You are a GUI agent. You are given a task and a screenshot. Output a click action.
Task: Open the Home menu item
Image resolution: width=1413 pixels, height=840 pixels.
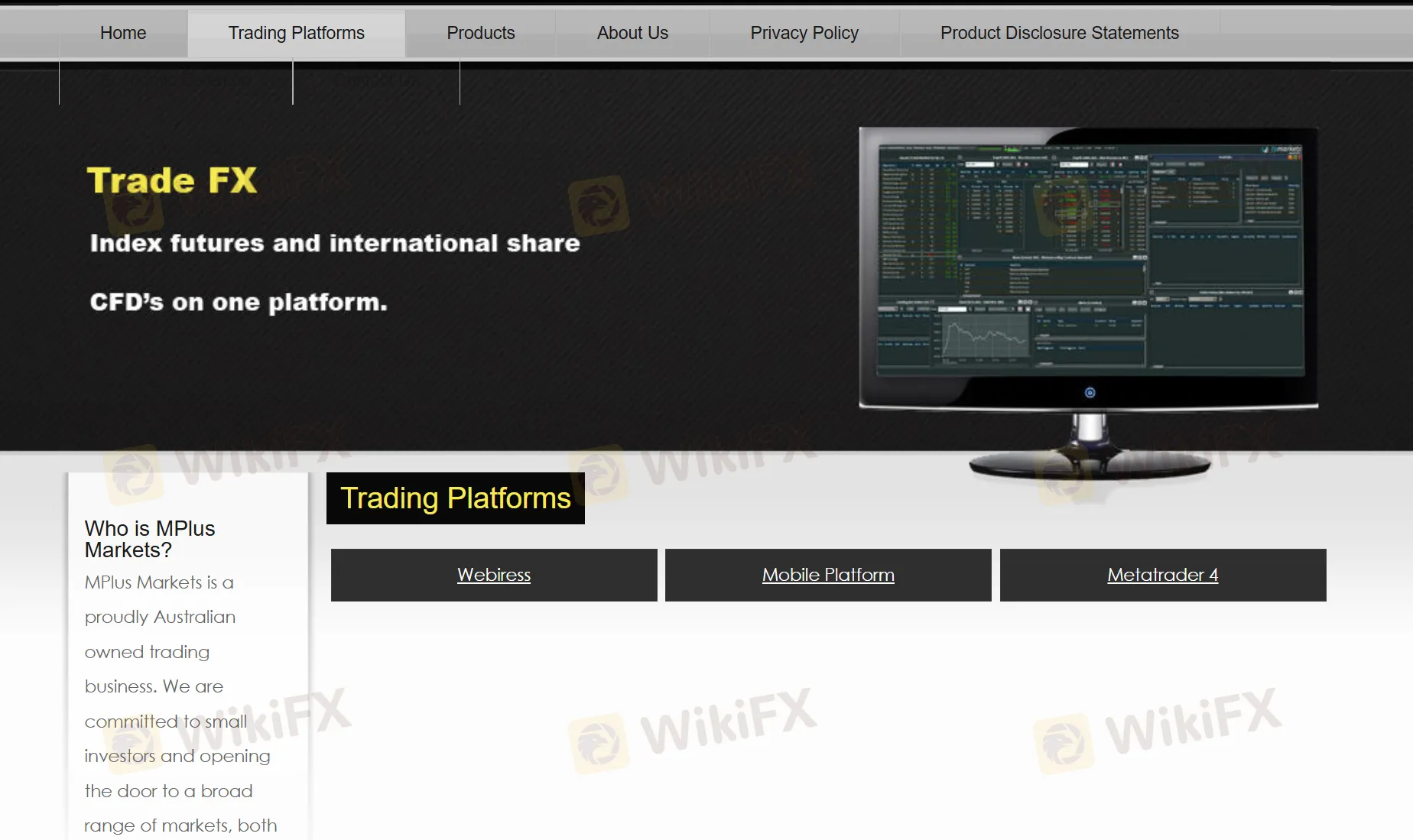pyautogui.click(x=123, y=33)
